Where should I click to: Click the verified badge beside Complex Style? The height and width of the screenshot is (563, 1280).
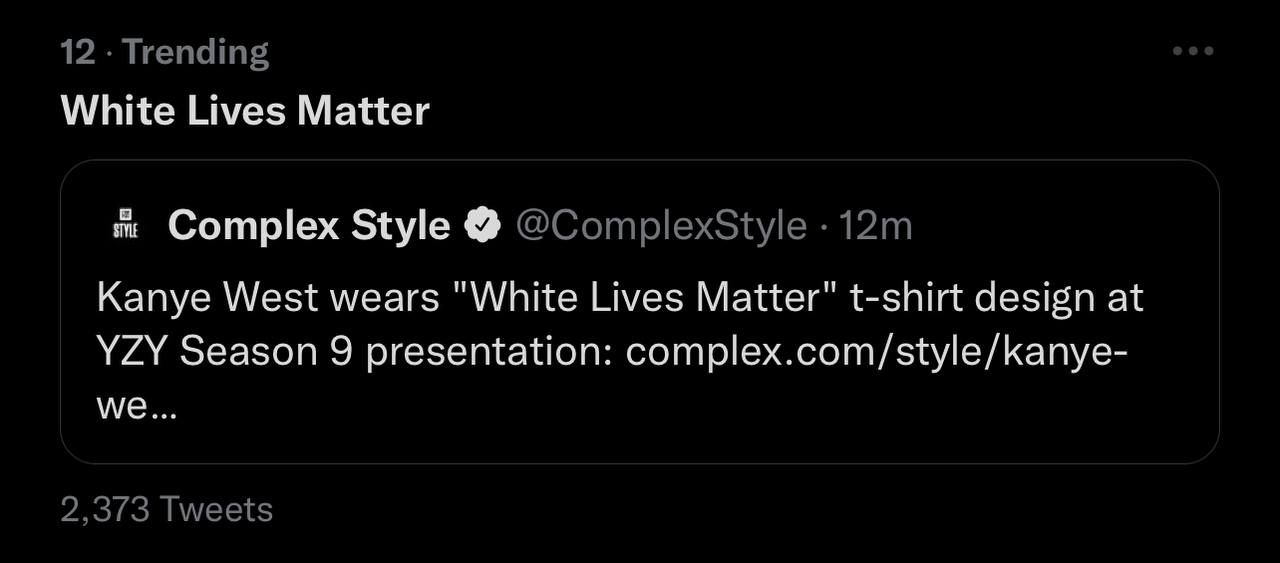484,227
